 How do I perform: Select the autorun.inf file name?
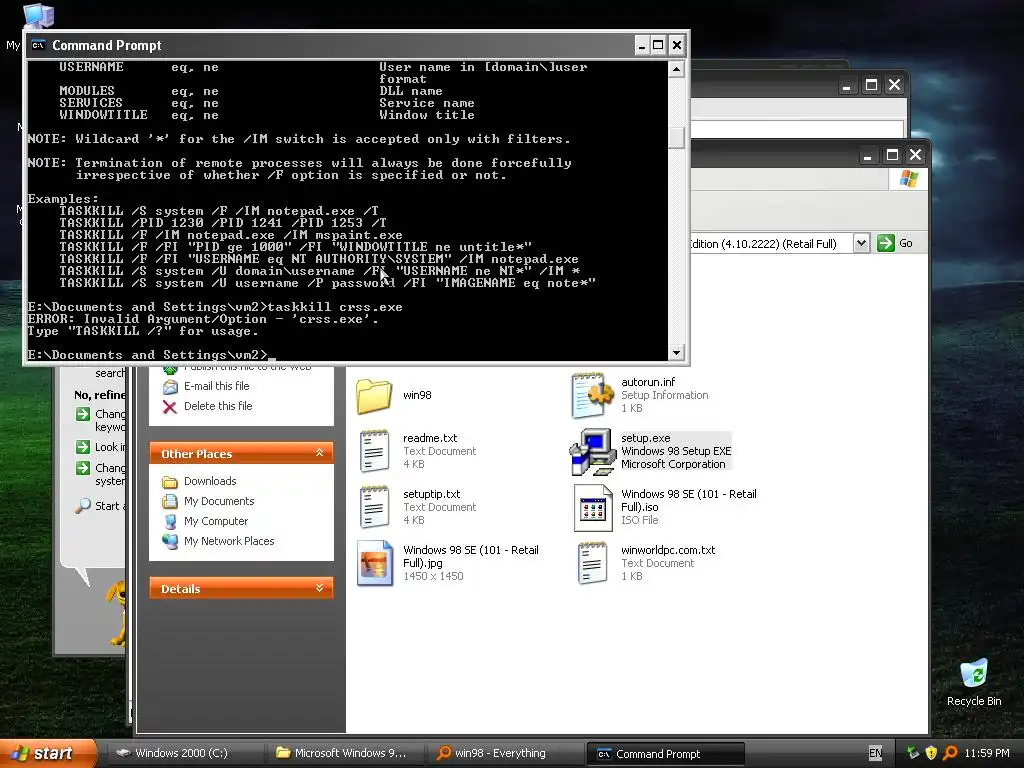pos(648,382)
